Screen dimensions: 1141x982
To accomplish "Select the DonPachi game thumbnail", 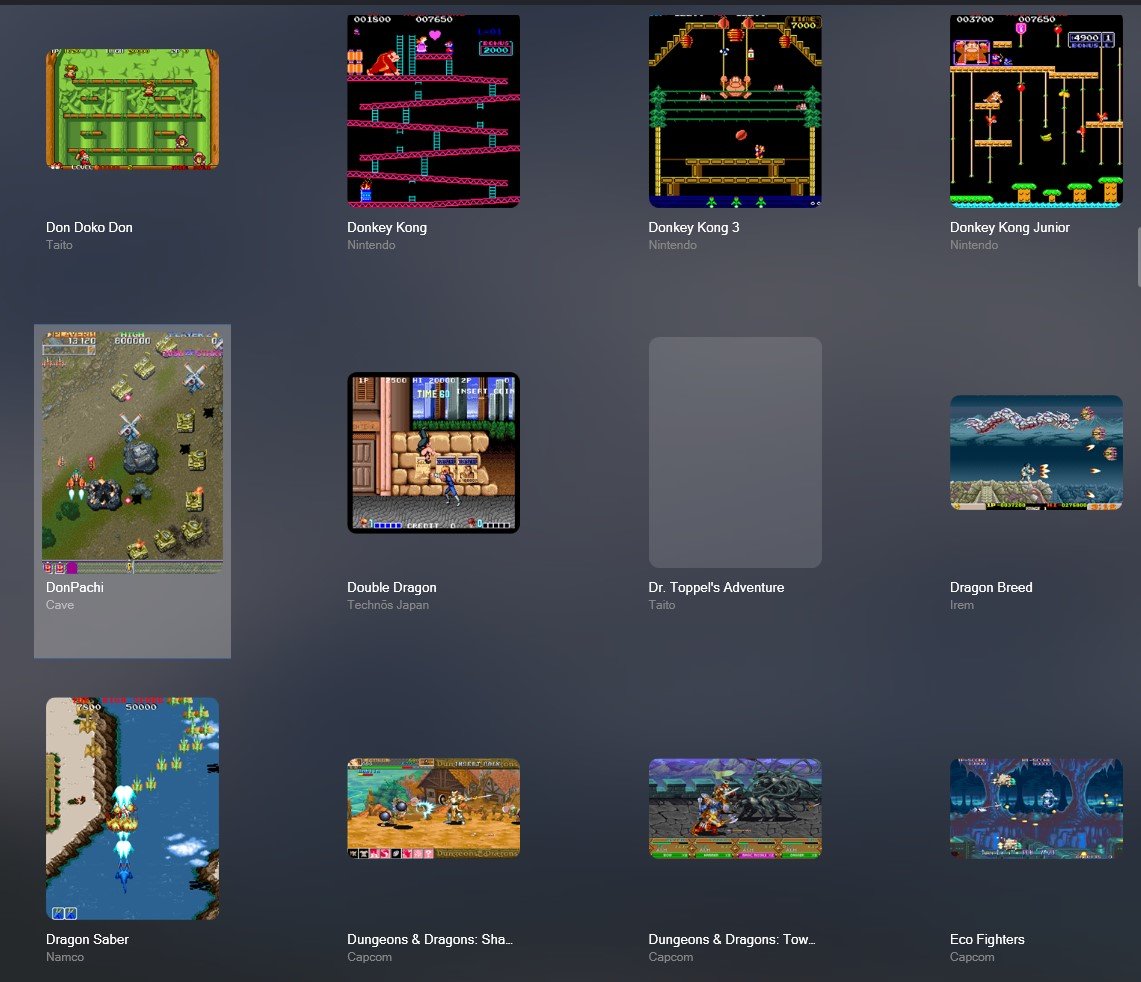I will pos(132,452).
